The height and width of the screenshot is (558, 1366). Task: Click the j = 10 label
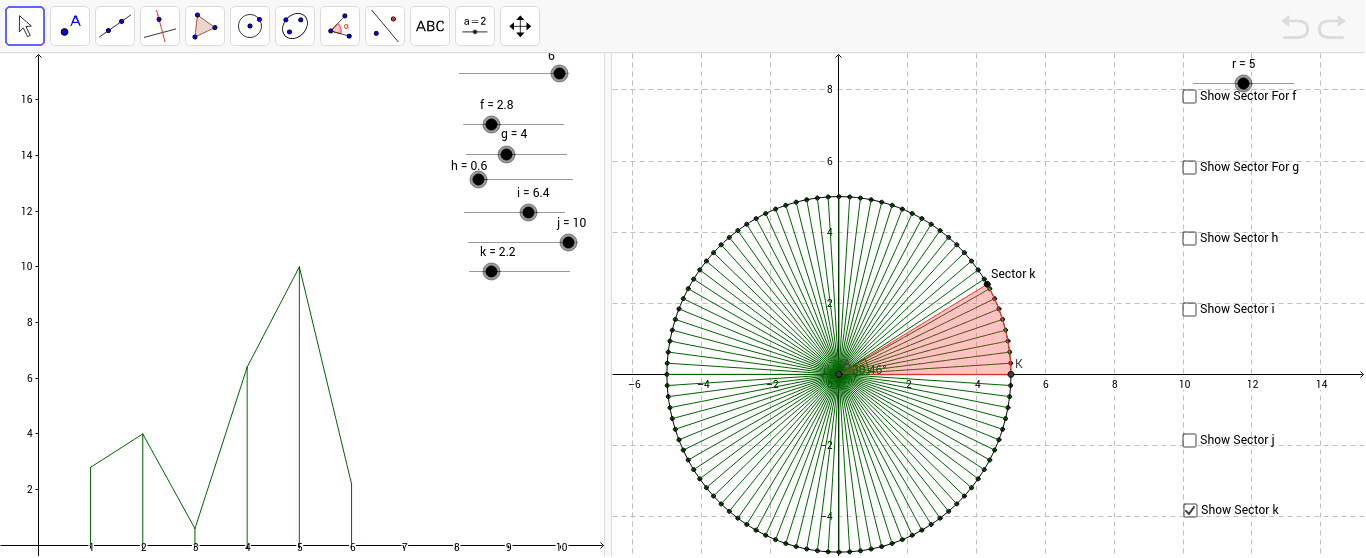tap(572, 223)
